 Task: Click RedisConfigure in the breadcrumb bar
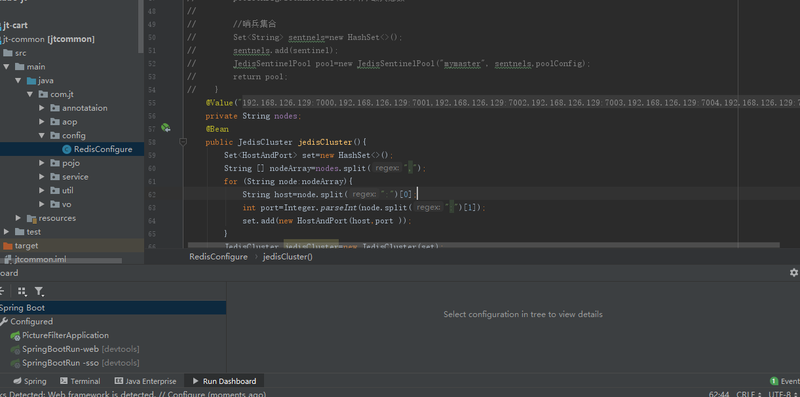click(x=218, y=257)
